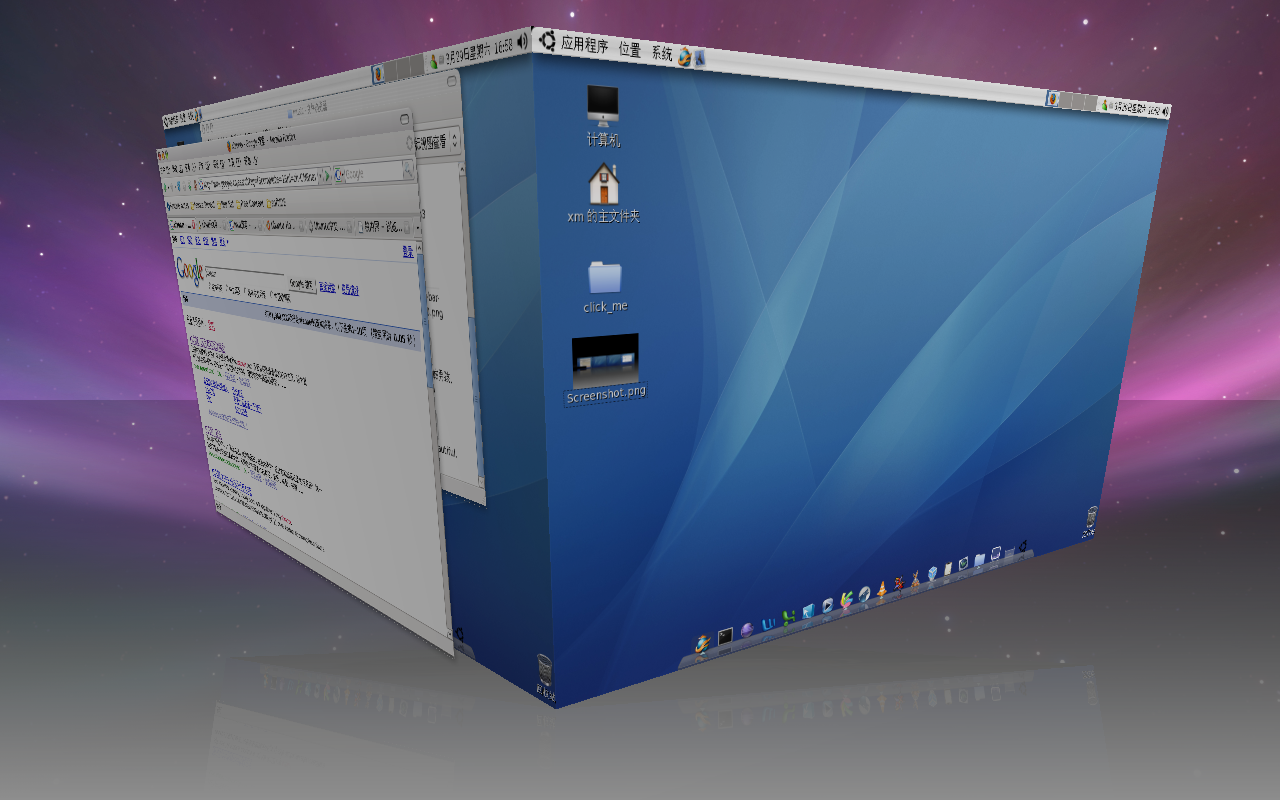This screenshot has width=1280, height=800.
Task: Select the Screenshot.png thumbnail on the desktop
Action: pyautogui.click(x=605, y=368)
